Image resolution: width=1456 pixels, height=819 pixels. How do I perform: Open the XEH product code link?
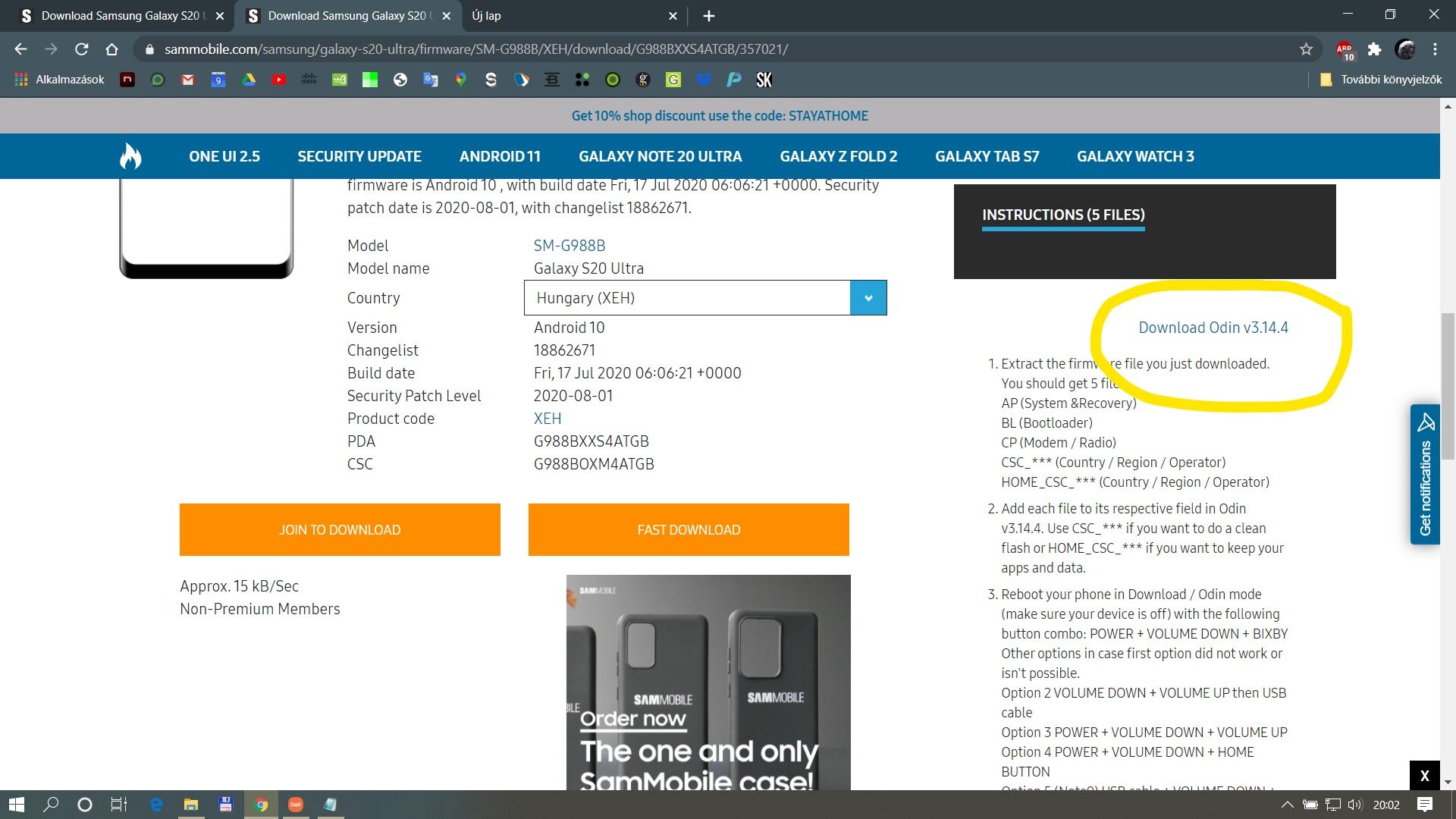548,419
